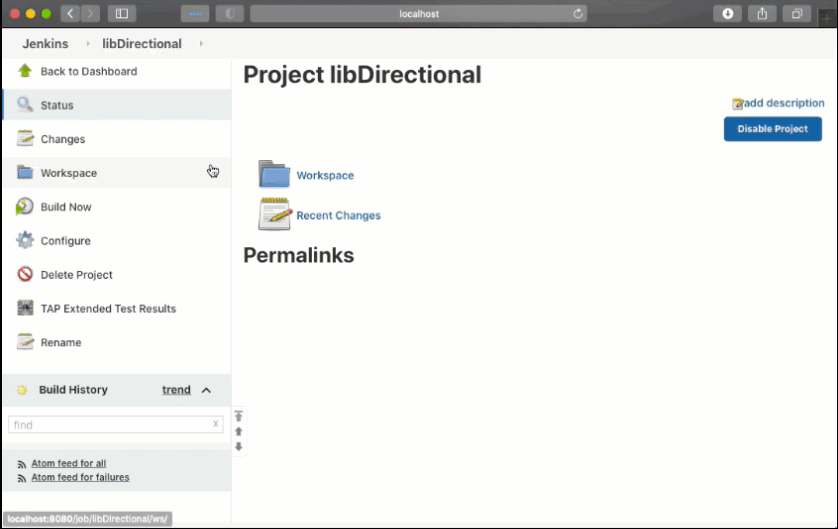Click the Status magnifier icon

point(25,105)
